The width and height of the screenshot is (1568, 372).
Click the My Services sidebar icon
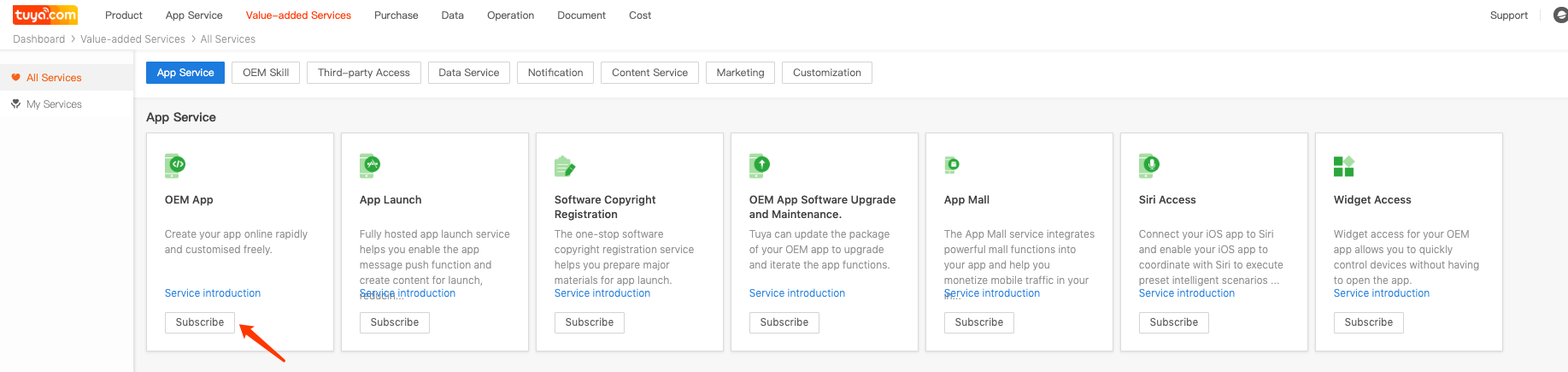click(x=15, y=103)
